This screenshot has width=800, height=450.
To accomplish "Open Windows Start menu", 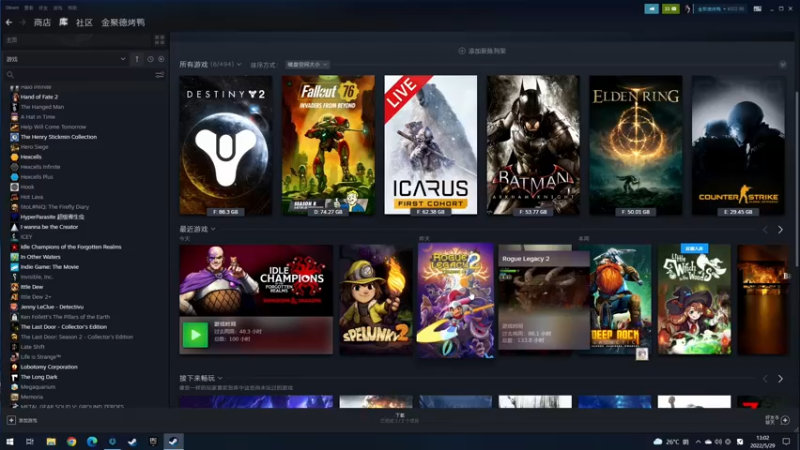I will click(10, 441).
